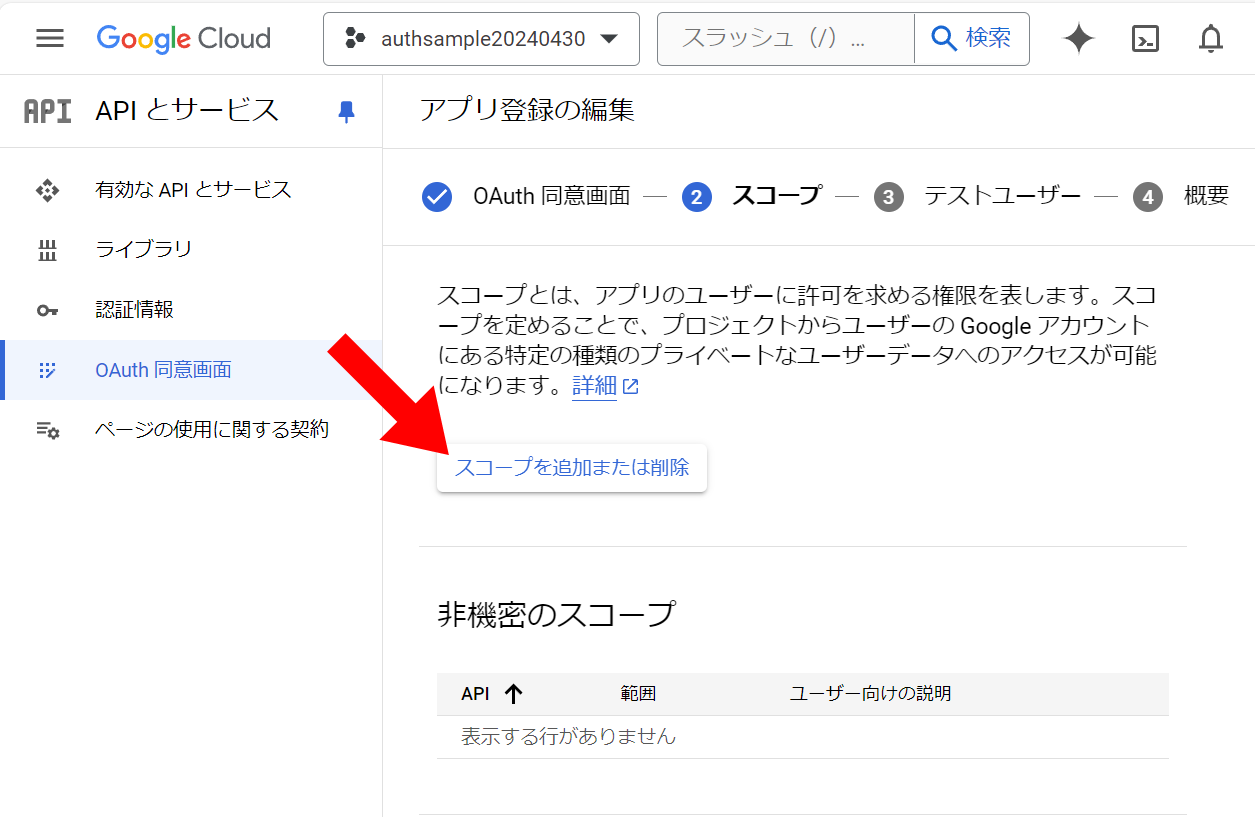The width and height of the screenshot is (1255, 817).
Task: Click the スコープを追加または削除 button
Action: tap(572, 468)
